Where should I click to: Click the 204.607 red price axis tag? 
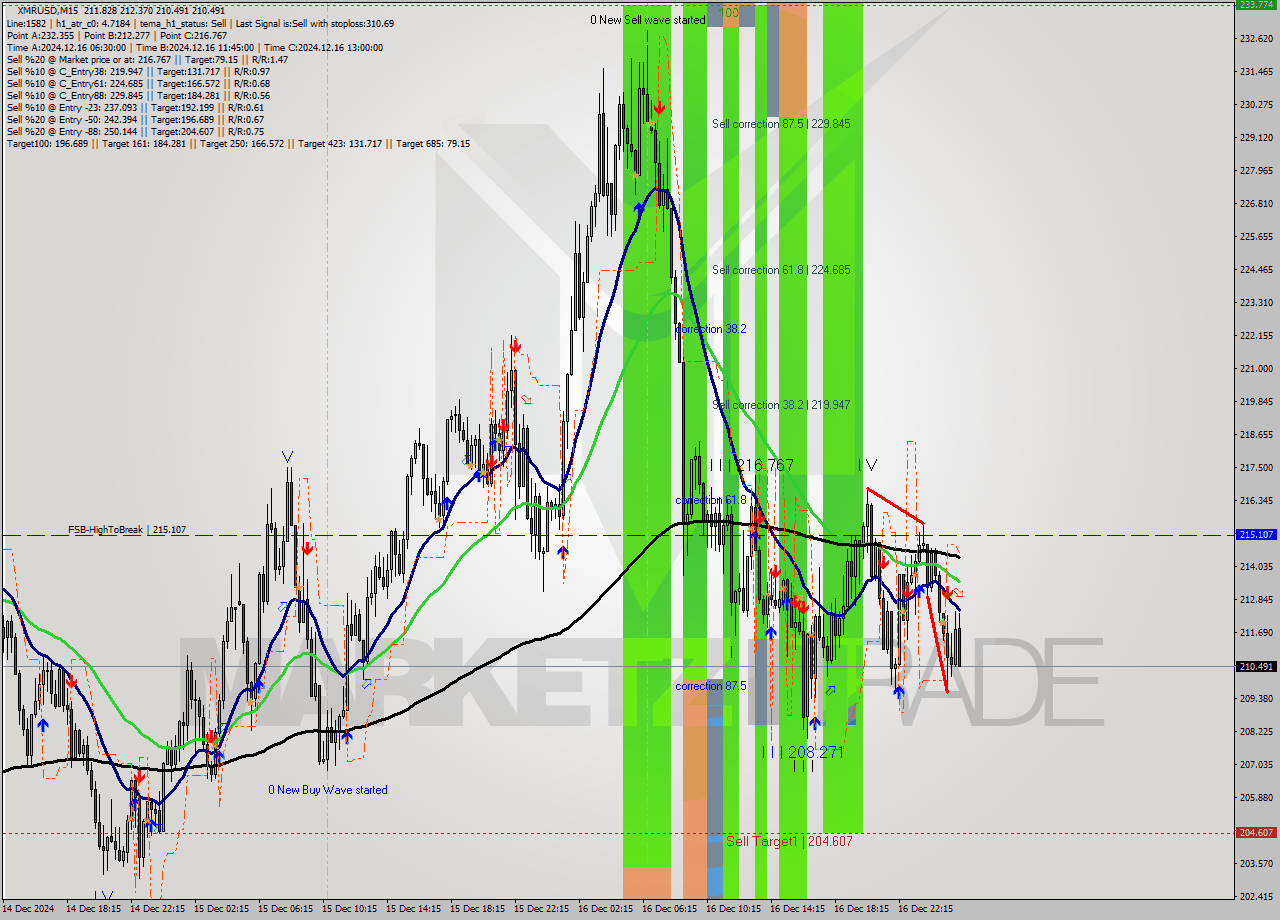click(x=1256, y=832)
